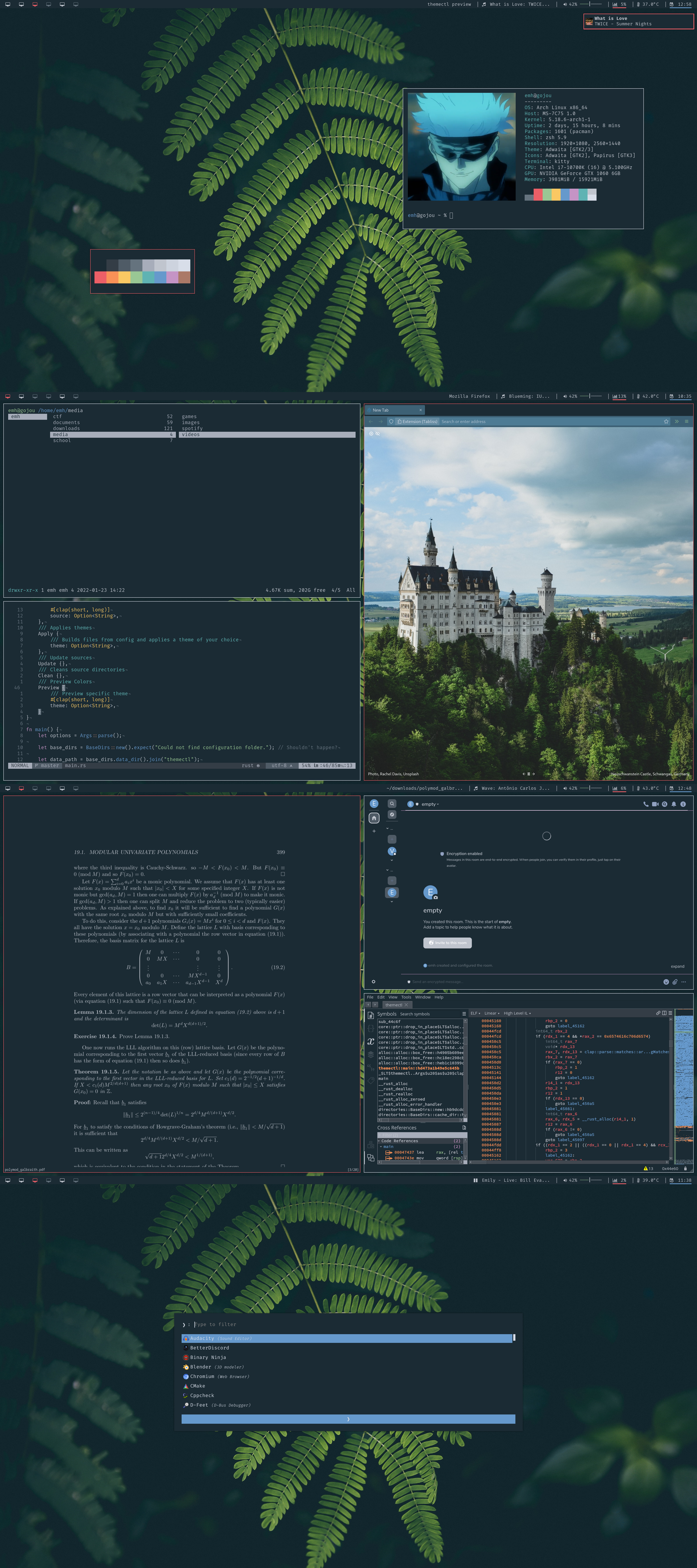Image resolution: width=697 pixels, height=1568 pixels.
Task: Open Unsplash link in photo credit
Action: 411,774
